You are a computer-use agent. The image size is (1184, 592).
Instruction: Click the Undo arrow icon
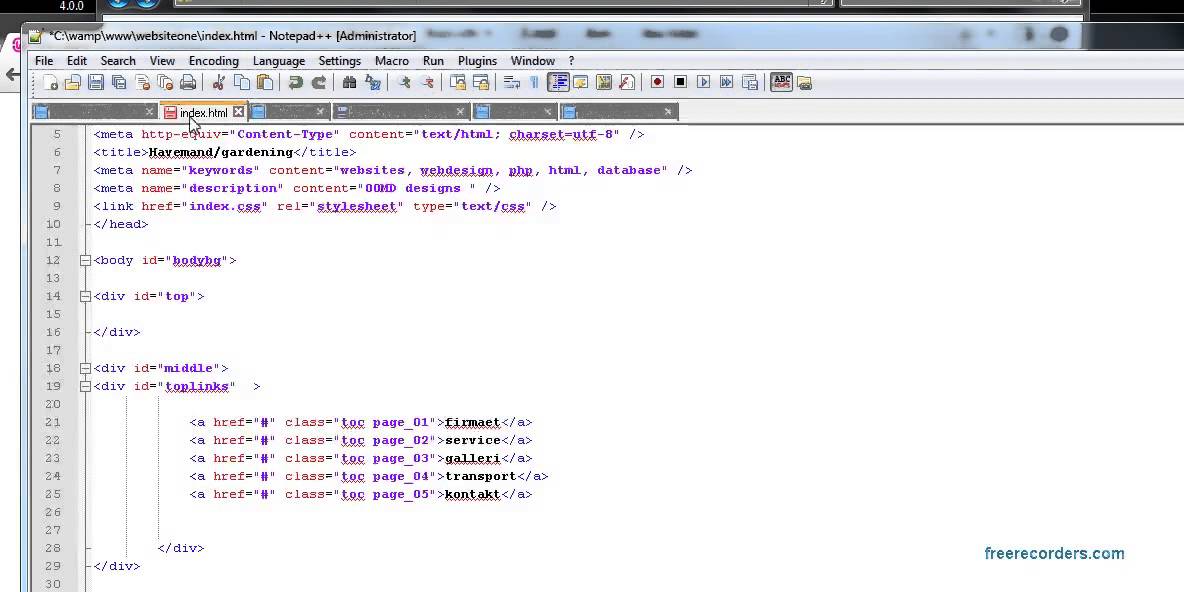pos(296,83)
